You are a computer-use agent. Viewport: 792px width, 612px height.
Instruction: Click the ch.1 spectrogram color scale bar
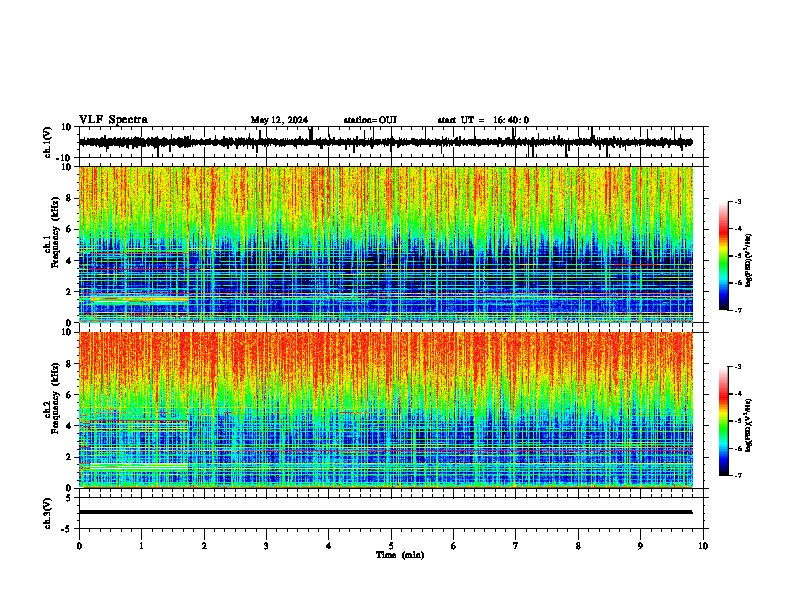pos(723,256)
